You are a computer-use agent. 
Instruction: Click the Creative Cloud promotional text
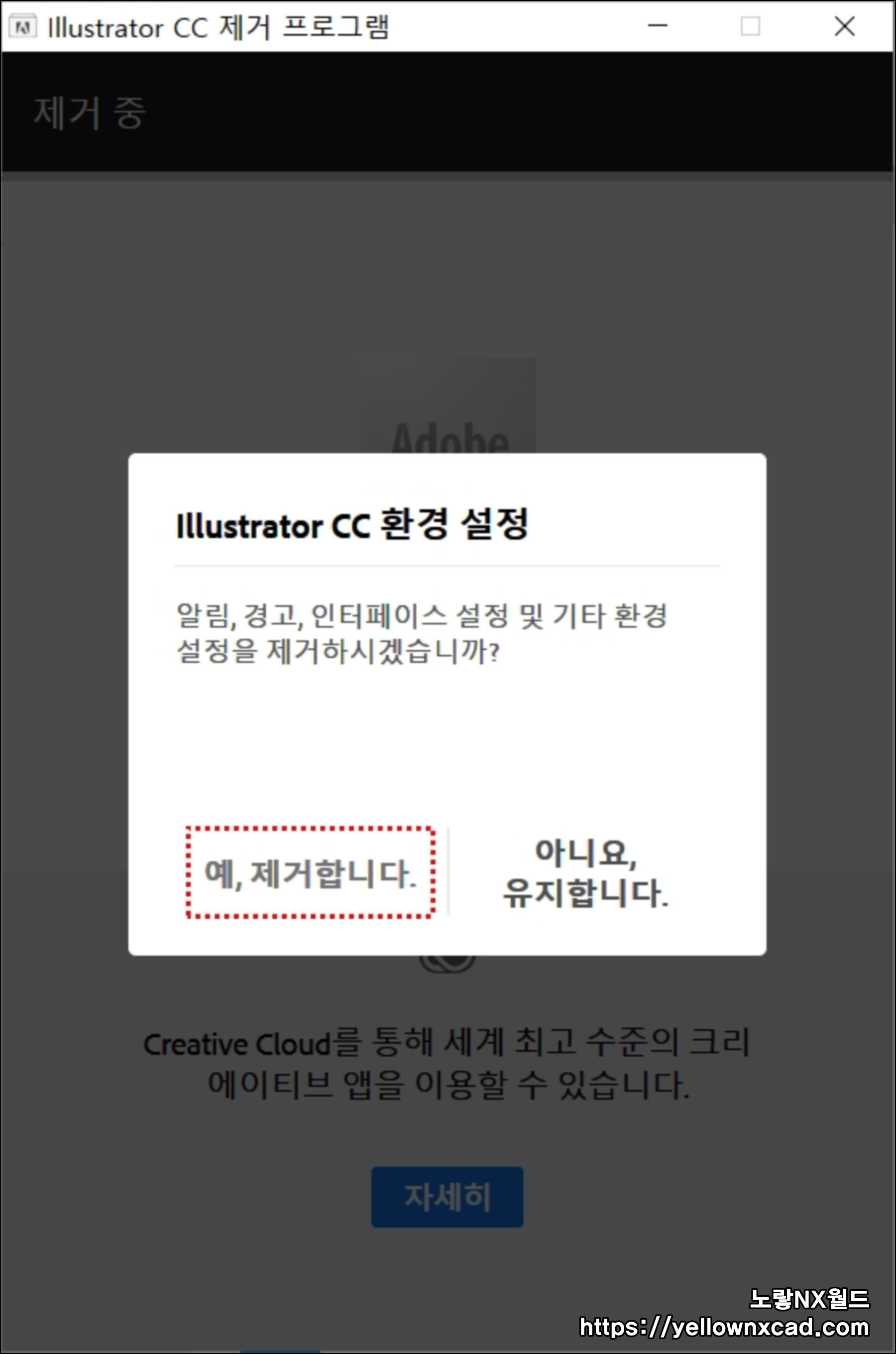point(447,1065)
